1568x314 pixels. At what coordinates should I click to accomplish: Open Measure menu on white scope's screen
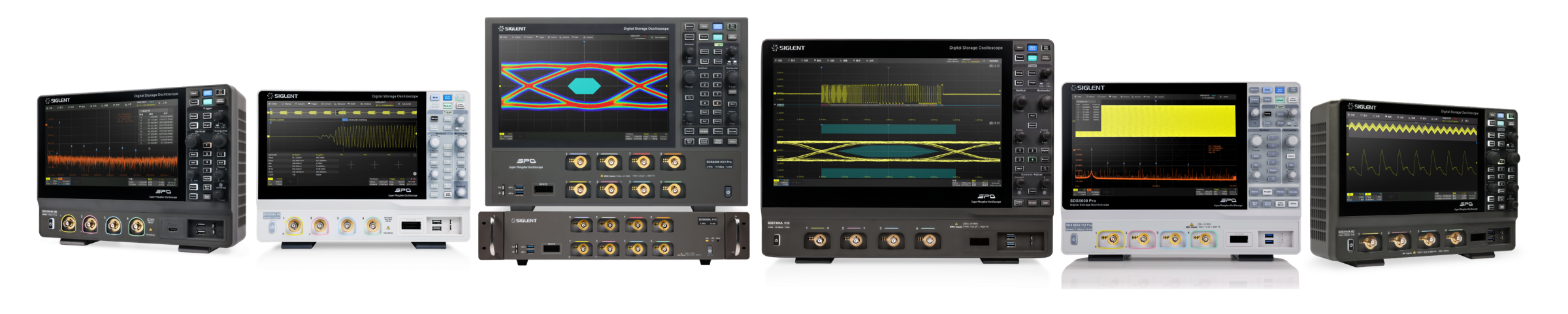pos(340,104)
